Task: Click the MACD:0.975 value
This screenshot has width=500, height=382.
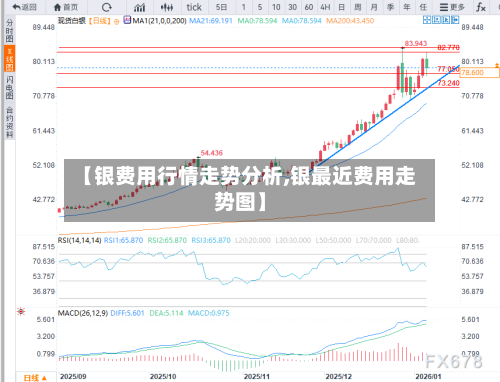Action: click(x=208, y=313)
